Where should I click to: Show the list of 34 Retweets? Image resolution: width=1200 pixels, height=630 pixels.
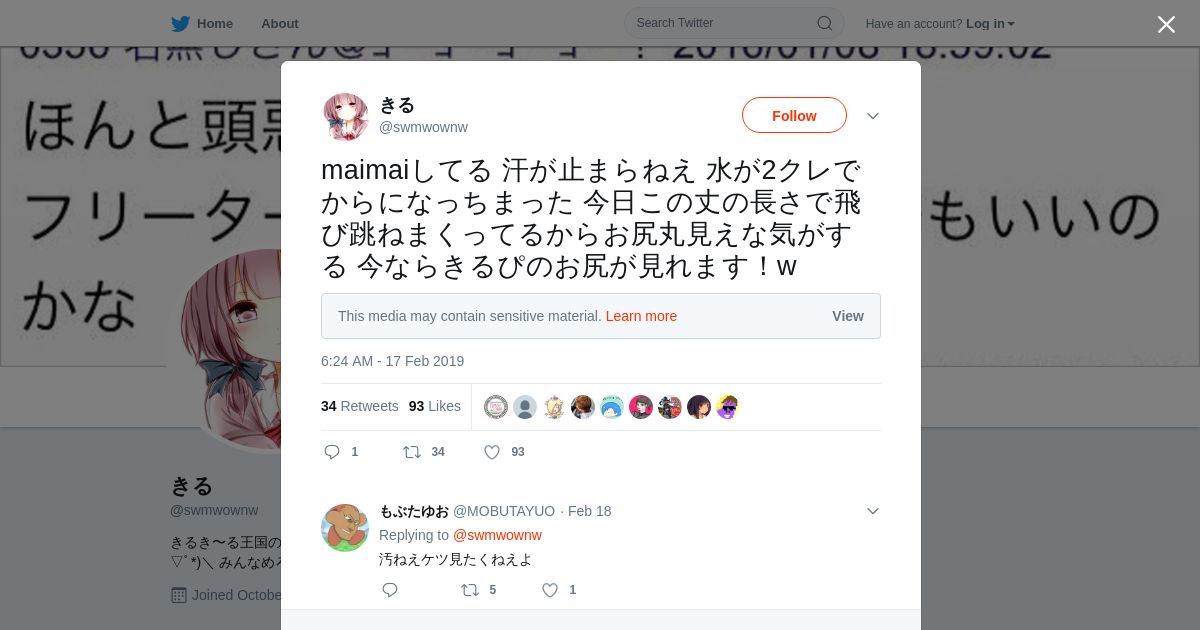click(x=359, y=406)
